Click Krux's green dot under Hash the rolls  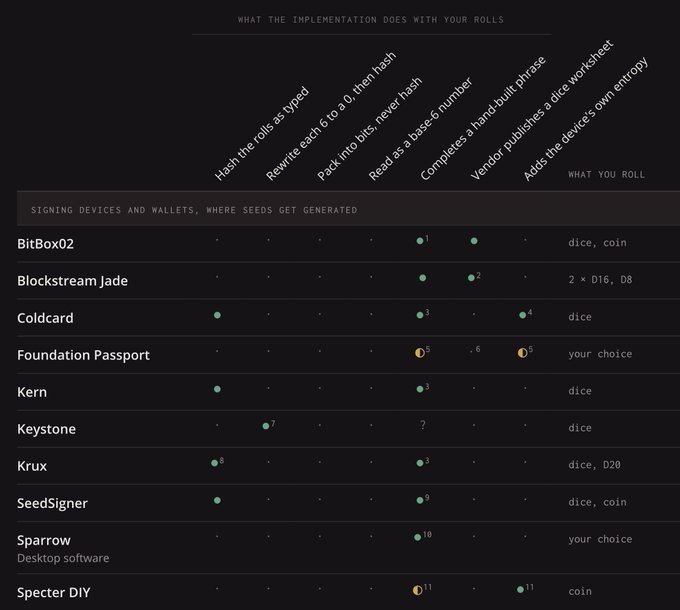coord(214,463)
